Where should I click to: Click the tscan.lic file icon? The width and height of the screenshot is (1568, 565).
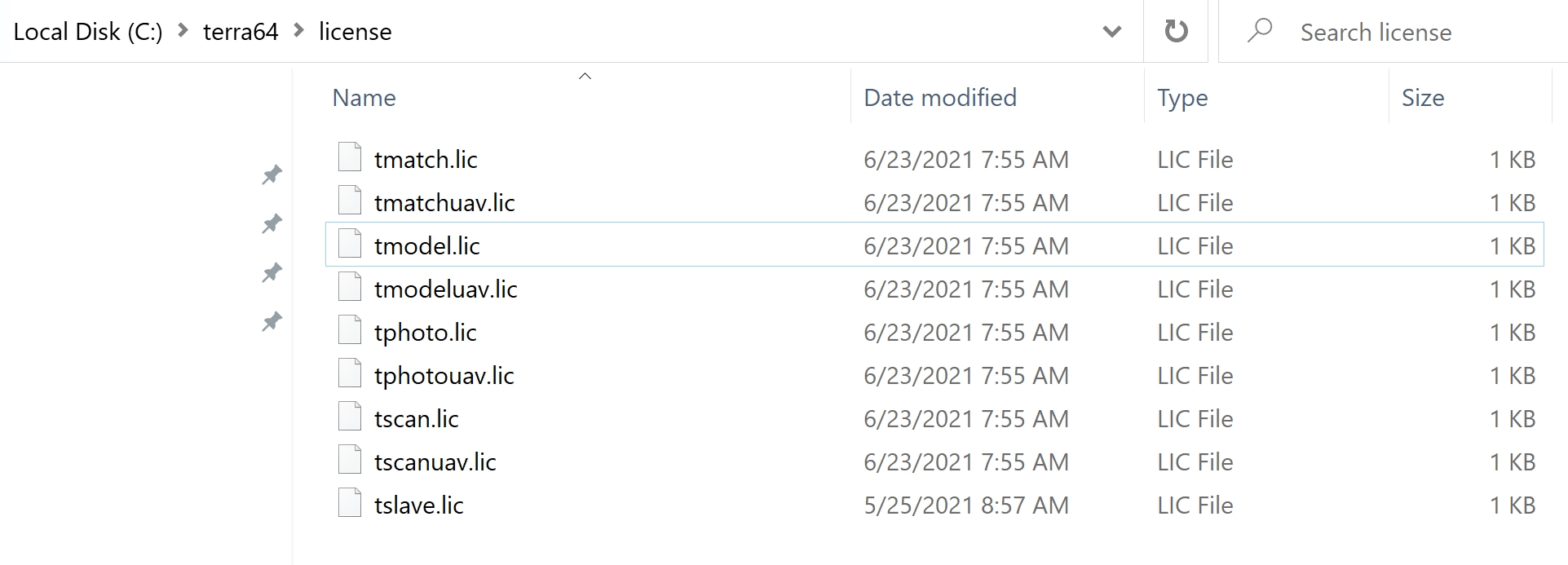tap(350, 417)
